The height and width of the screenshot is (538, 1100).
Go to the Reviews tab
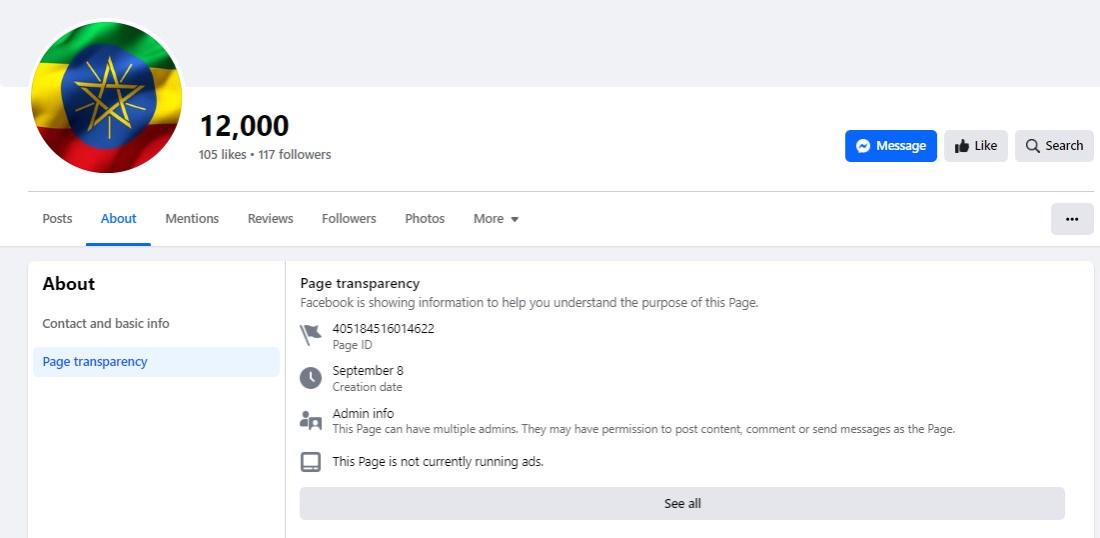click(270, 219)
